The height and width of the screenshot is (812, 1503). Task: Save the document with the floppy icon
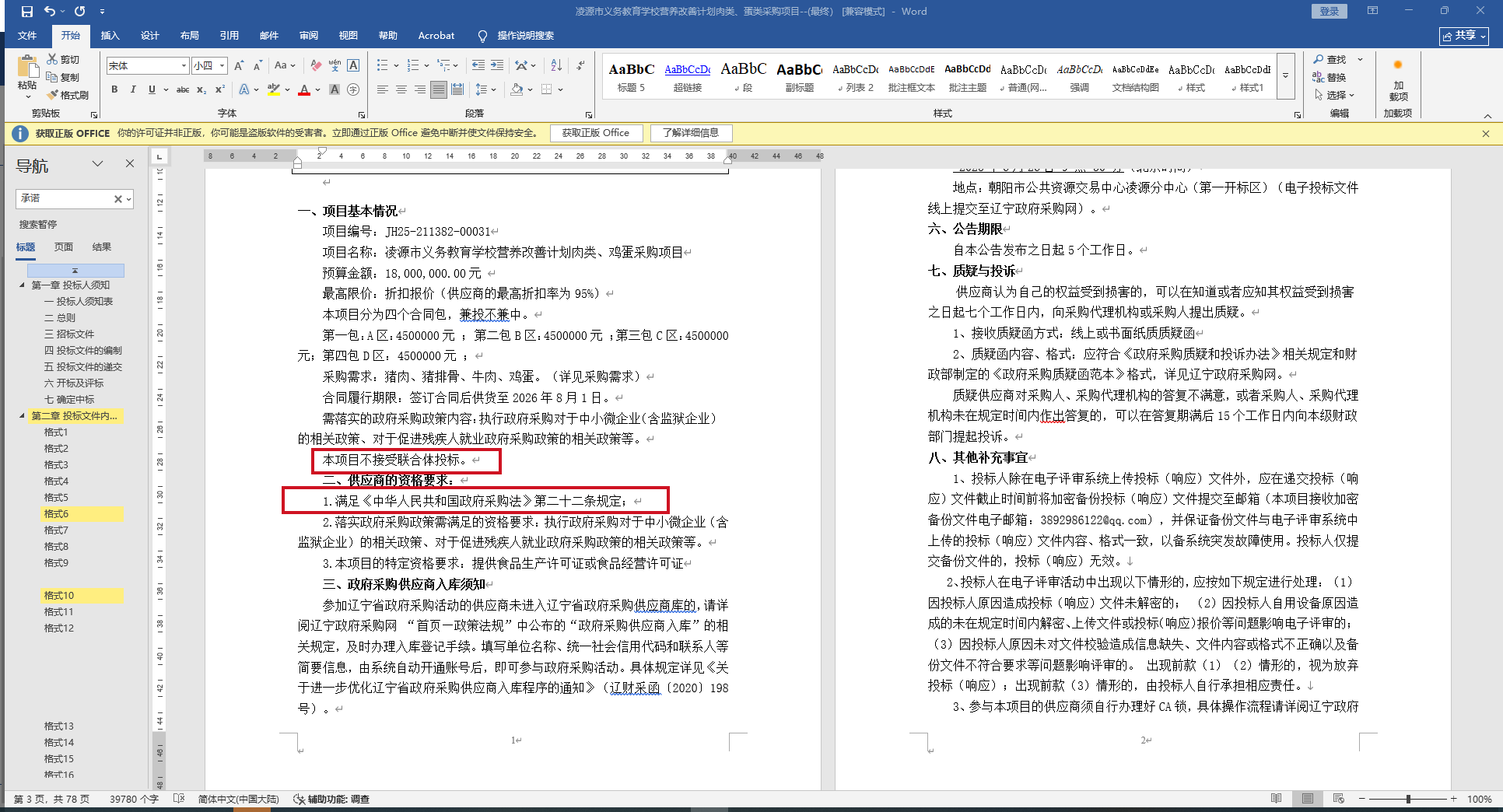[27, 12]
